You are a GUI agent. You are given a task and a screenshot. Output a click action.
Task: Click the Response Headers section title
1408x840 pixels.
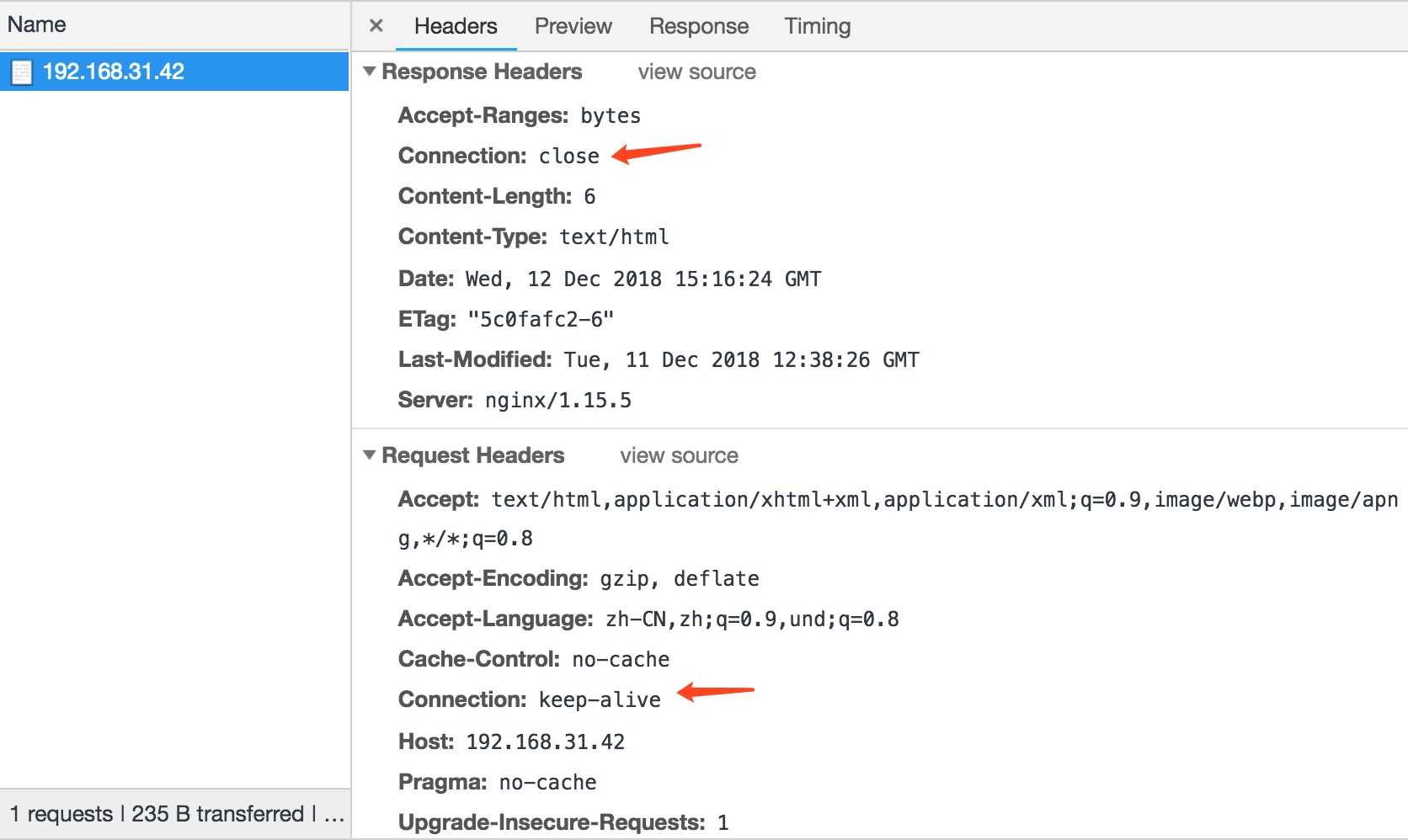tap(482, 72)
